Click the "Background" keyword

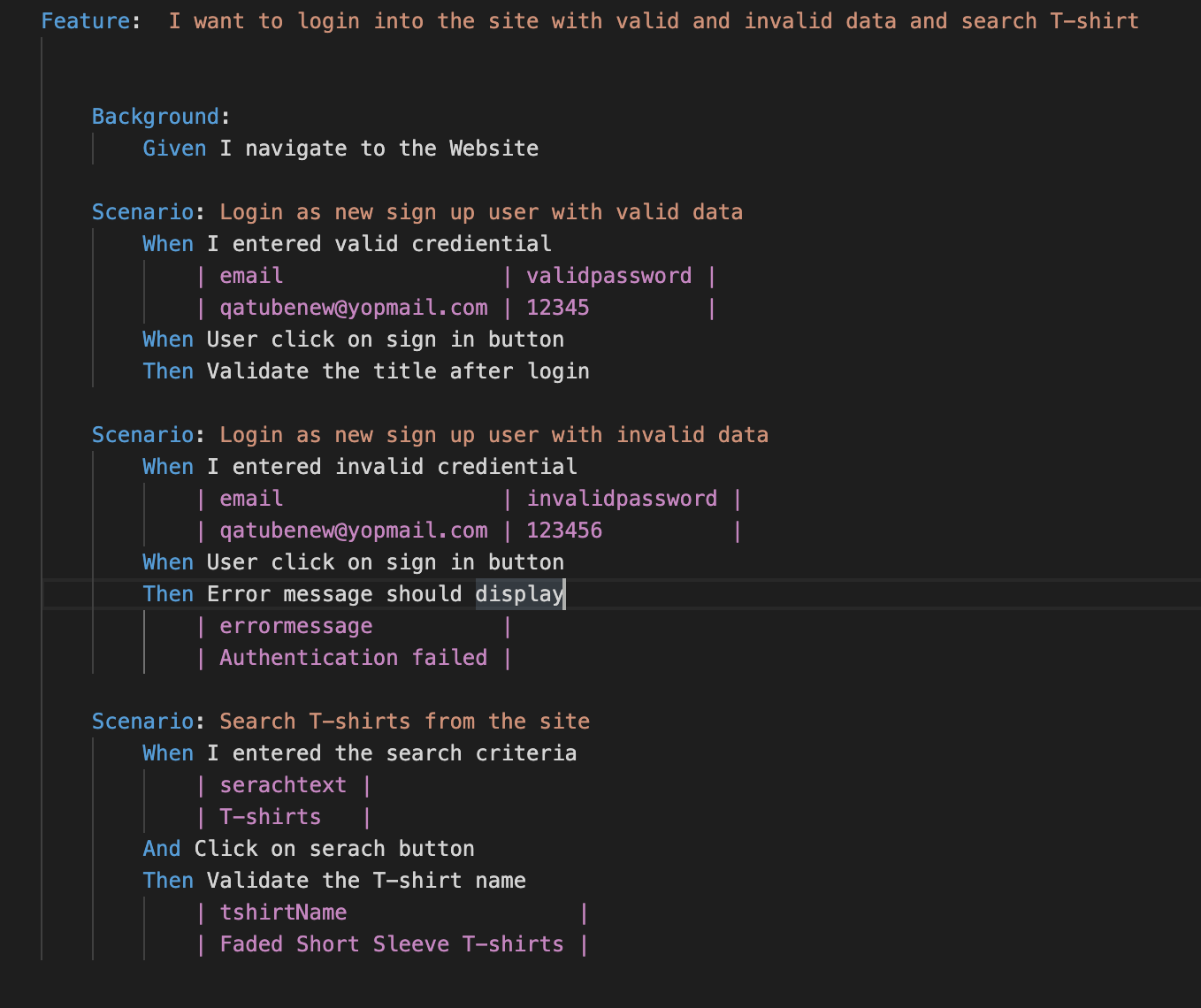155,117
